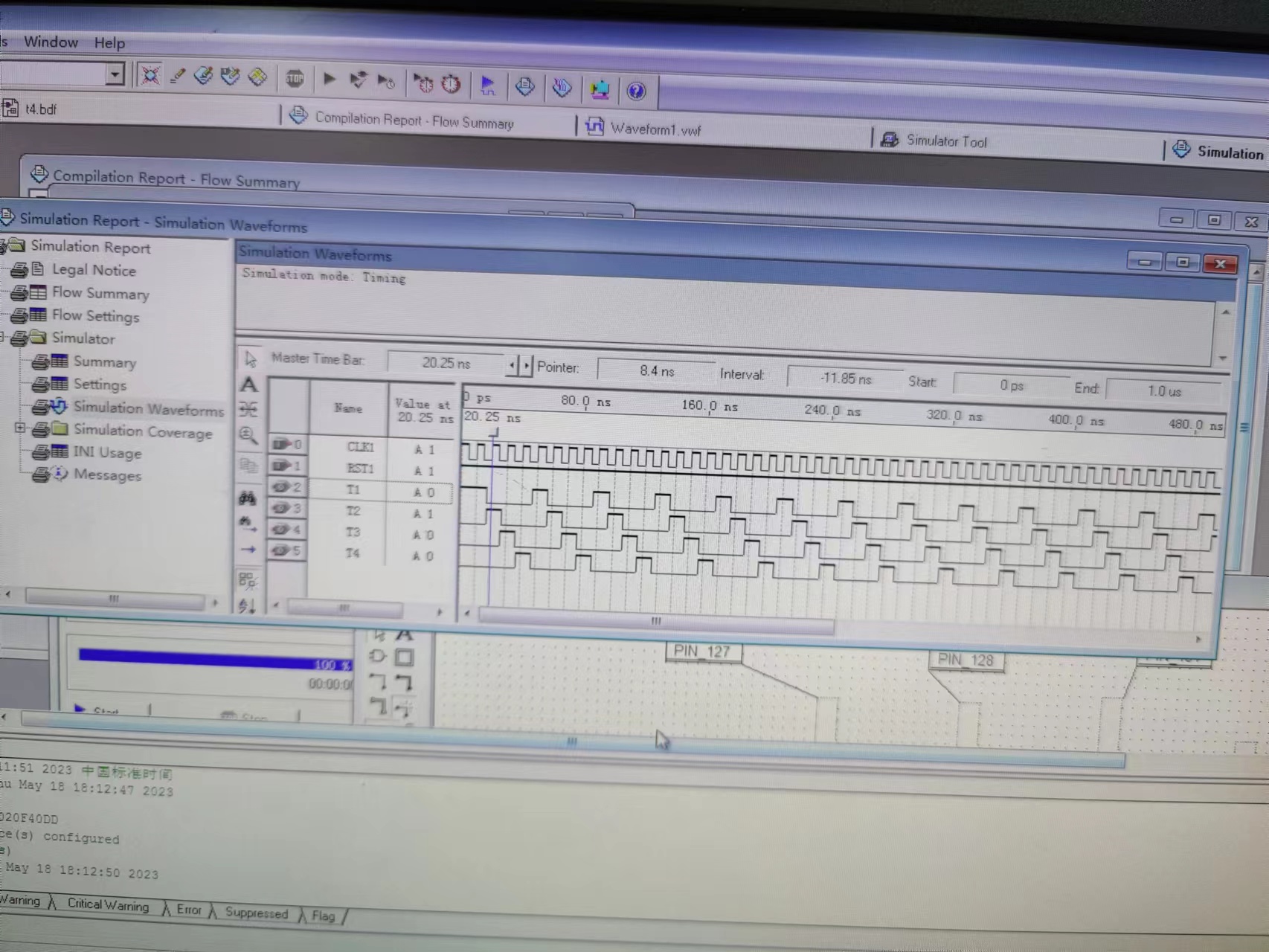1269x952 pixels.
Task: Click the Master Time Bar value field
Action: tap(446, 363)
